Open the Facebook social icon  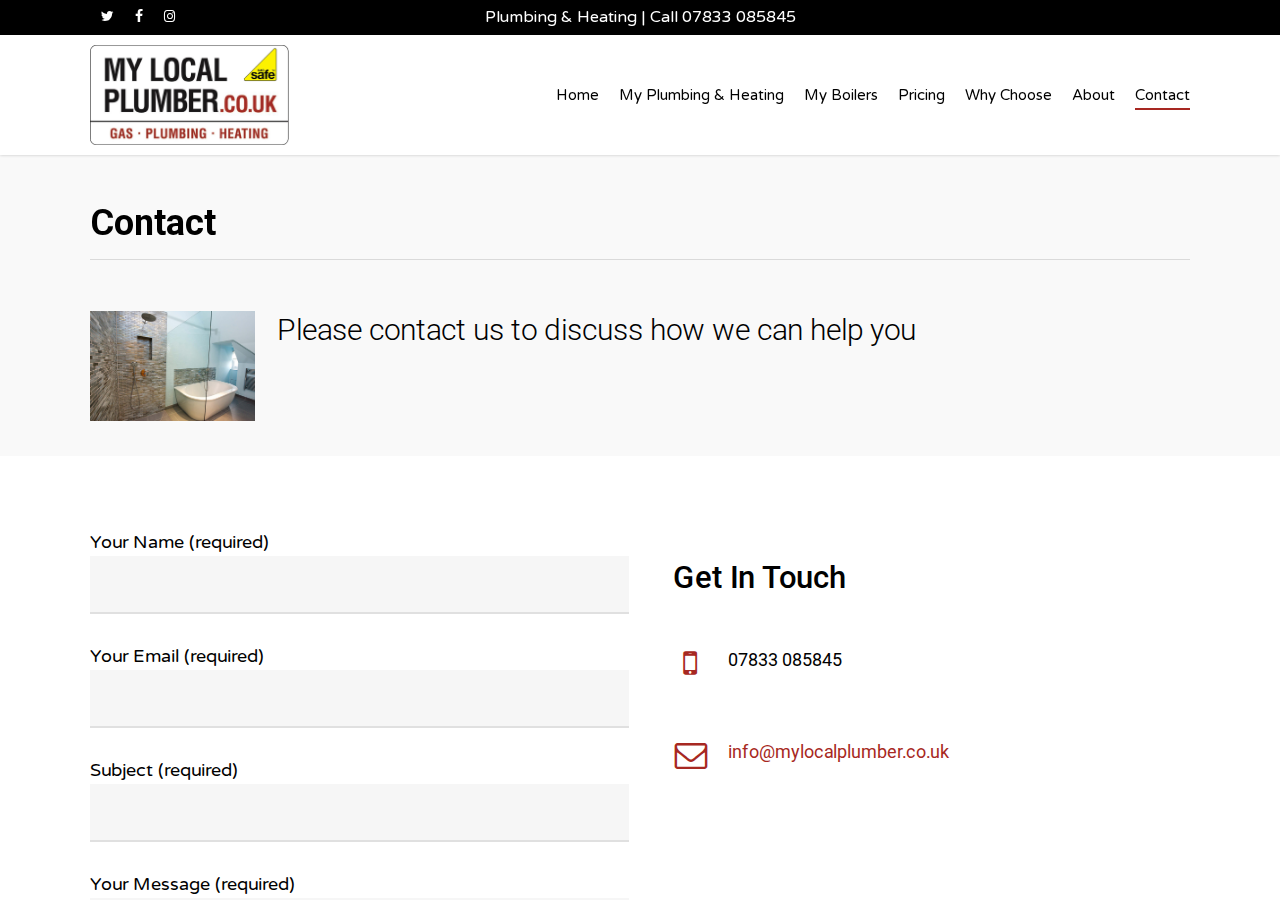[x=139, y=16]
